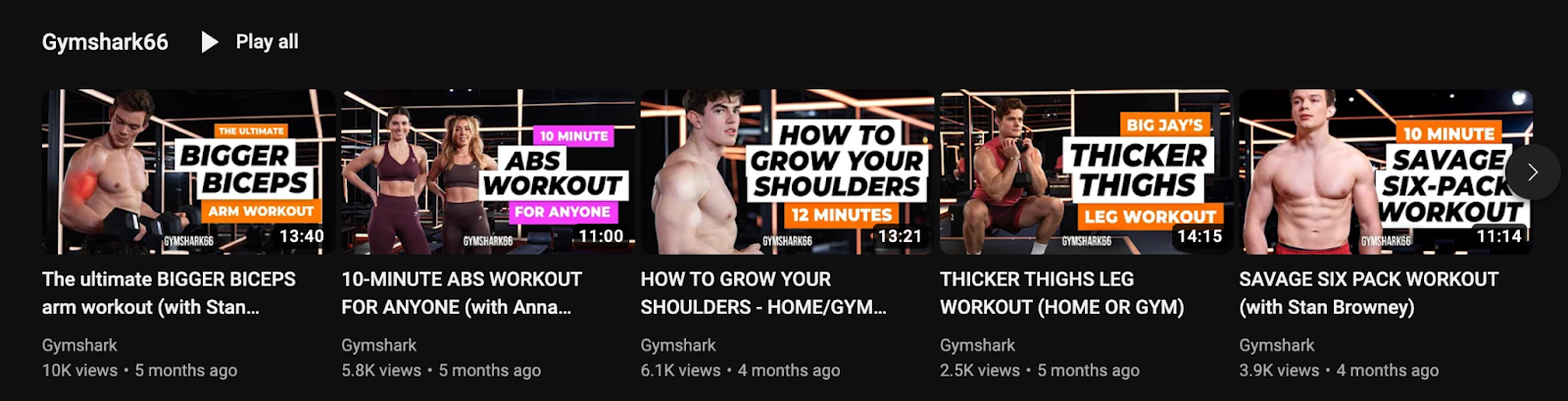Click Gymshark channel name under shoulders video
The height and width of the screenshot is (401, 1568).
678,345
